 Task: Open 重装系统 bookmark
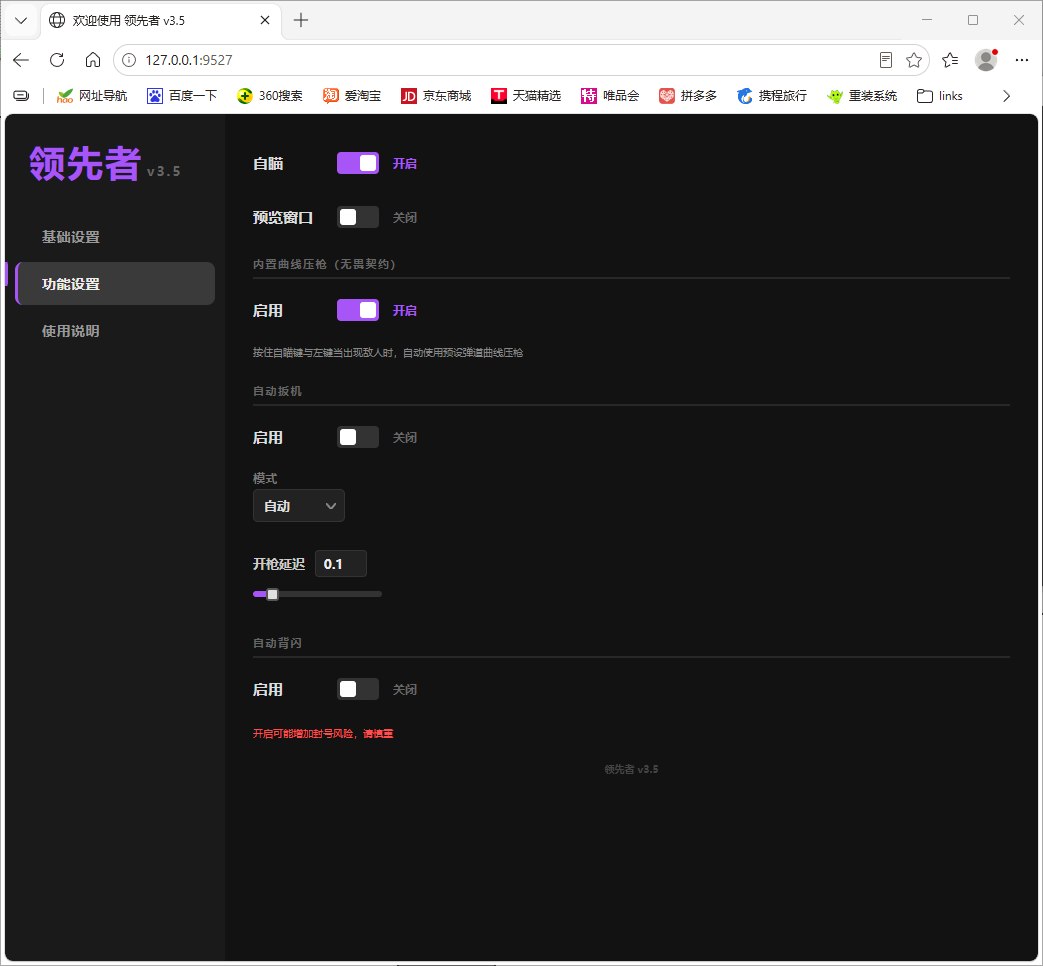[862, 96]
